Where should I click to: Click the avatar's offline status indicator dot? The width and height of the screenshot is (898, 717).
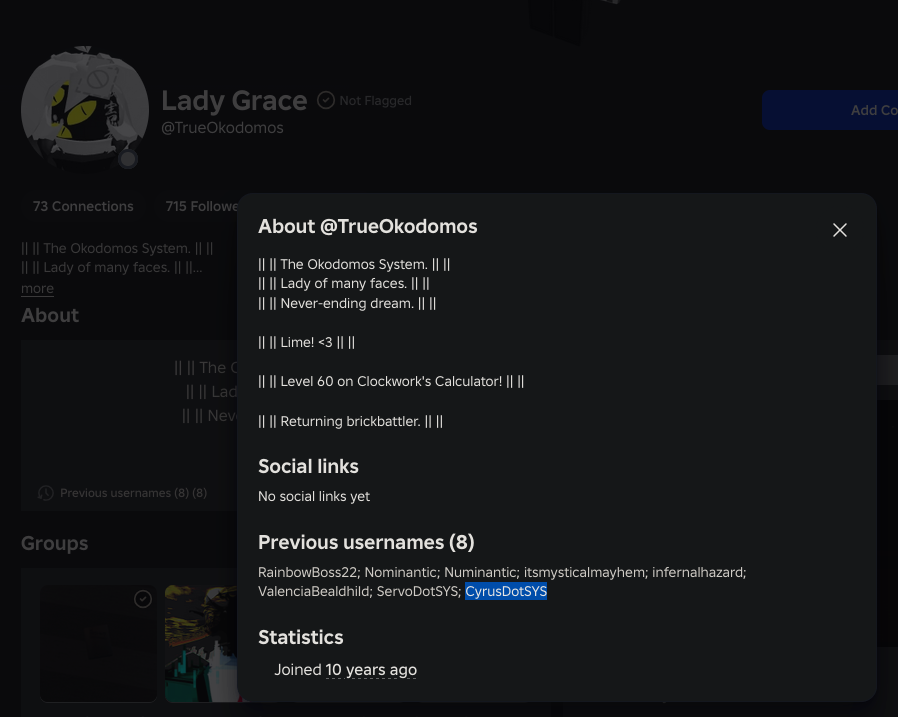click(x=128, y=159)
